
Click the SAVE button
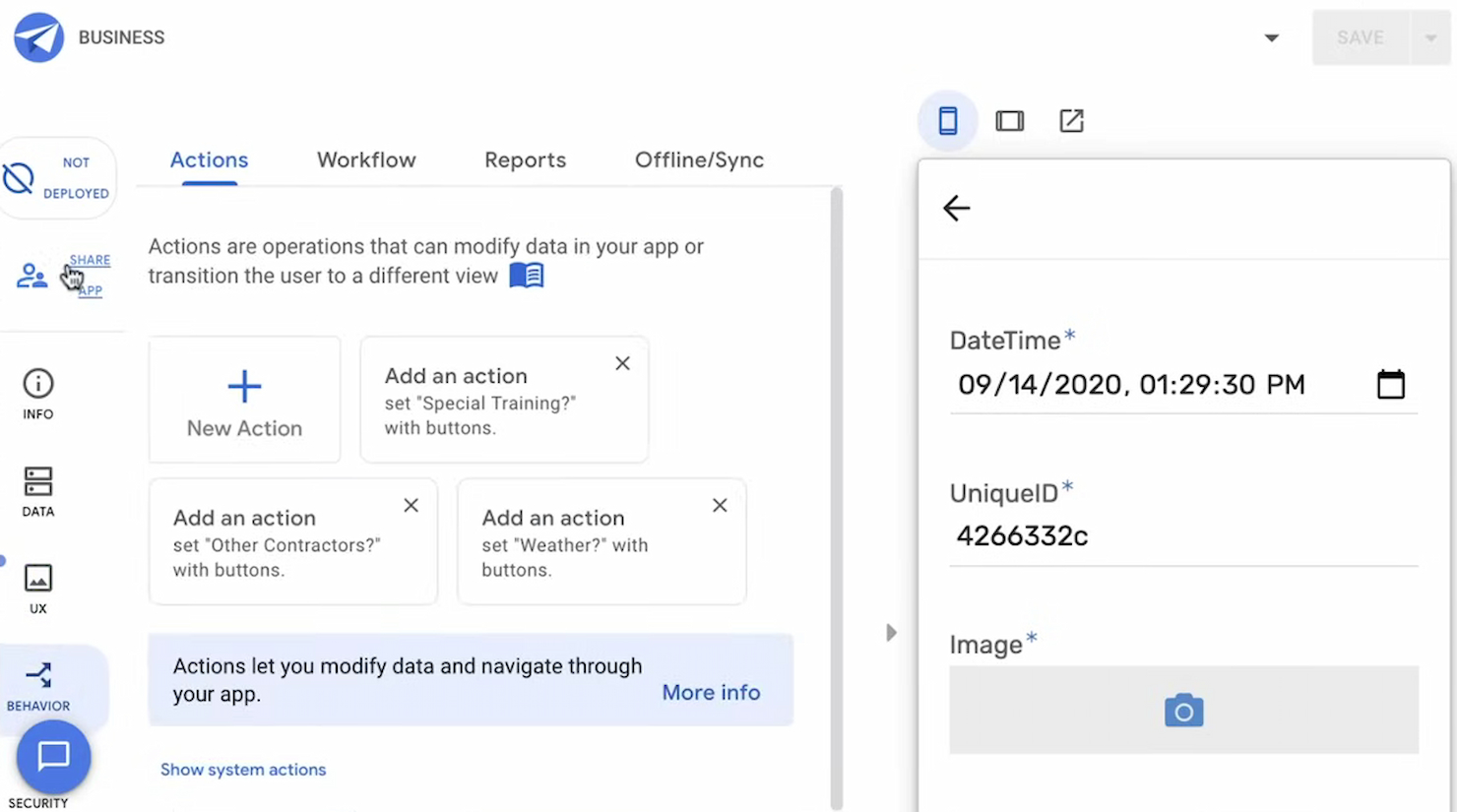[x=1361, y=38]
